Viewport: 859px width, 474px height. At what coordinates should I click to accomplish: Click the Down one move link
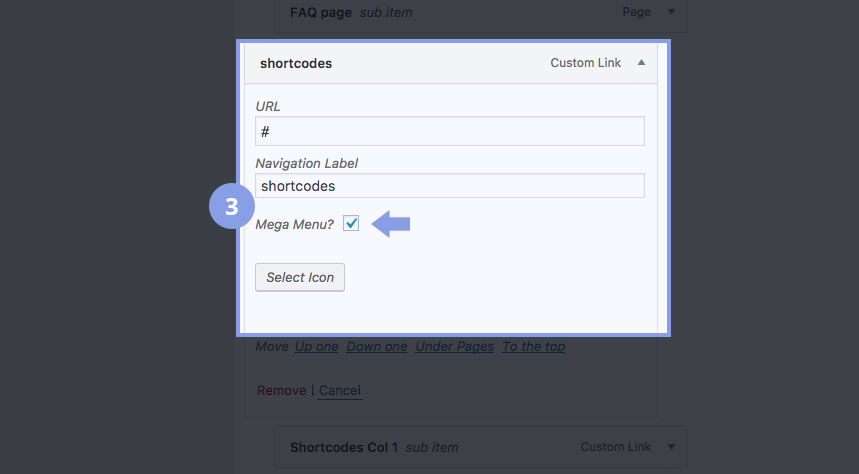(377, 346)
